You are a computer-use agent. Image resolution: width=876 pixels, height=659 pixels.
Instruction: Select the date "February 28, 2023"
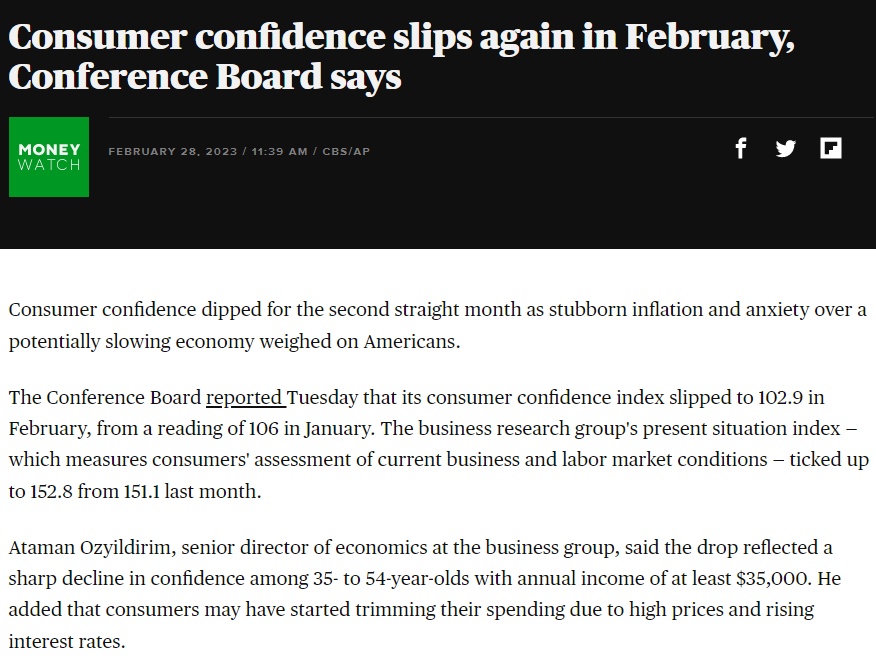[x=173, y=151]
